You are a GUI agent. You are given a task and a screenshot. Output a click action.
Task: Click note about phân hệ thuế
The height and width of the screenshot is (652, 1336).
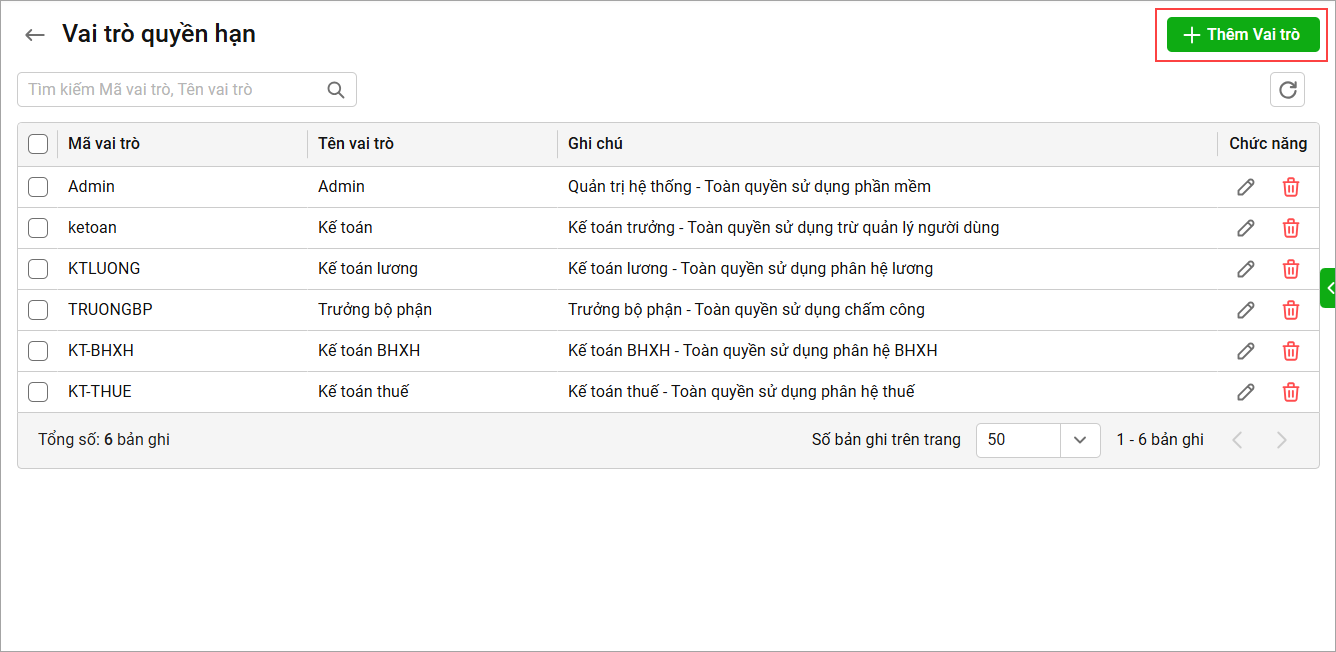[x=741, y=392]
